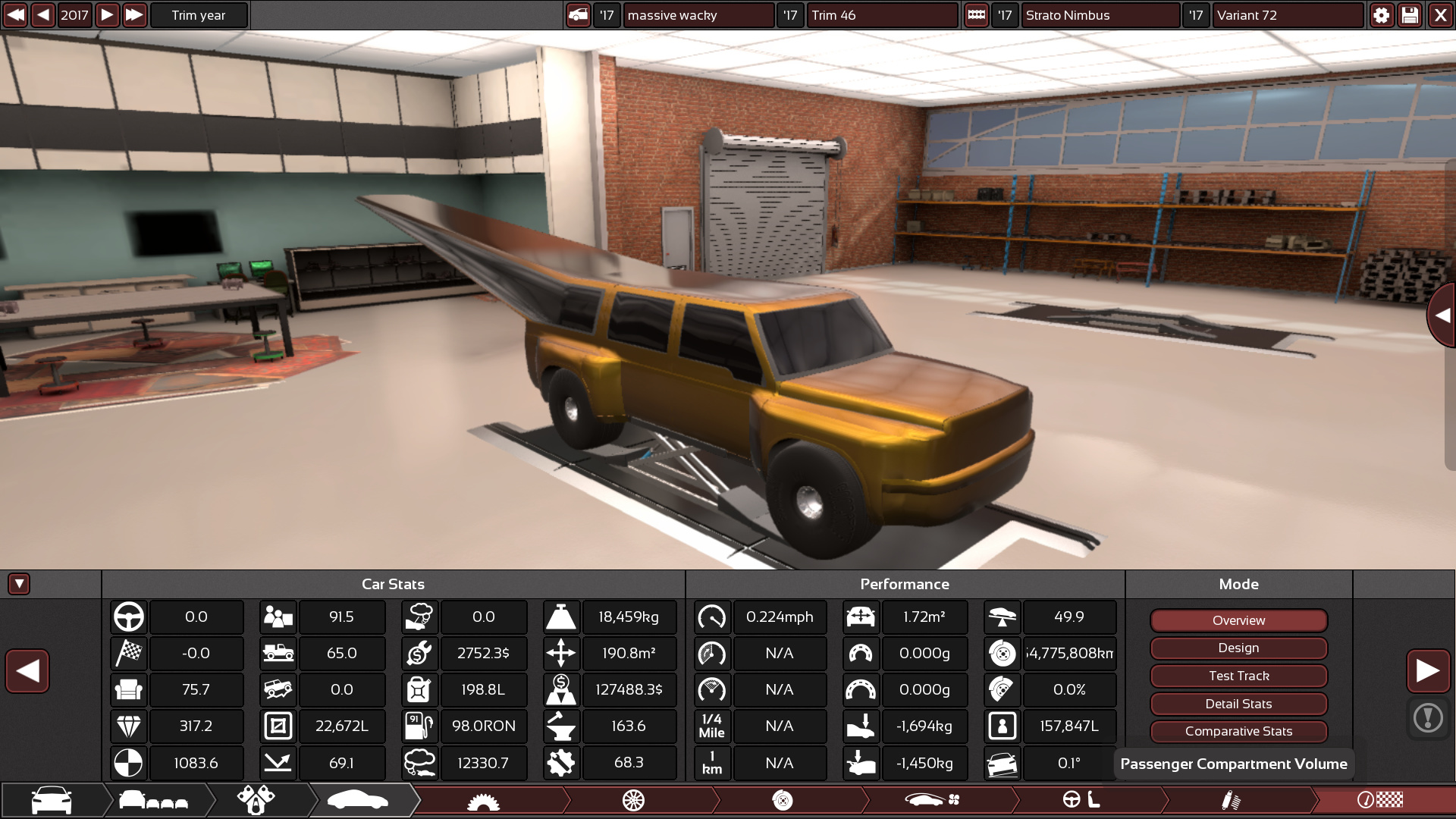
Task: Skip trim year back with double arrow
Action: click(15, 15)
